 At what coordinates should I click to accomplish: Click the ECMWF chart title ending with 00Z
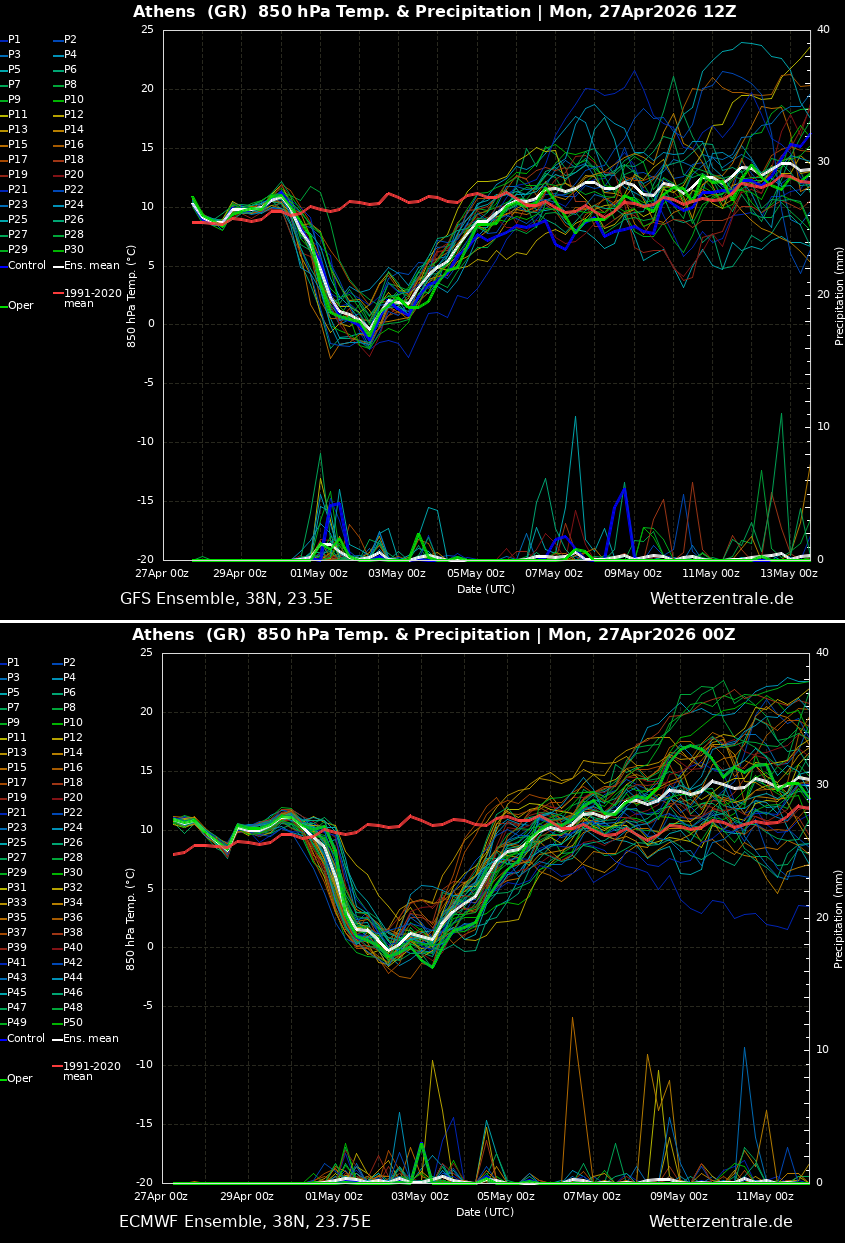tap(433, 635)
